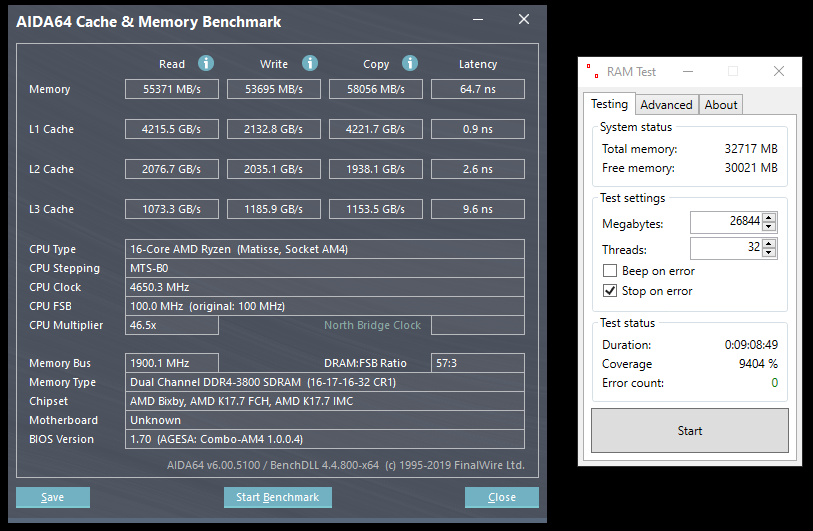Decrease Megabytes value with down arrow
Image resolution: width=813 pixels, height=531 pixels.
(769, 227)
